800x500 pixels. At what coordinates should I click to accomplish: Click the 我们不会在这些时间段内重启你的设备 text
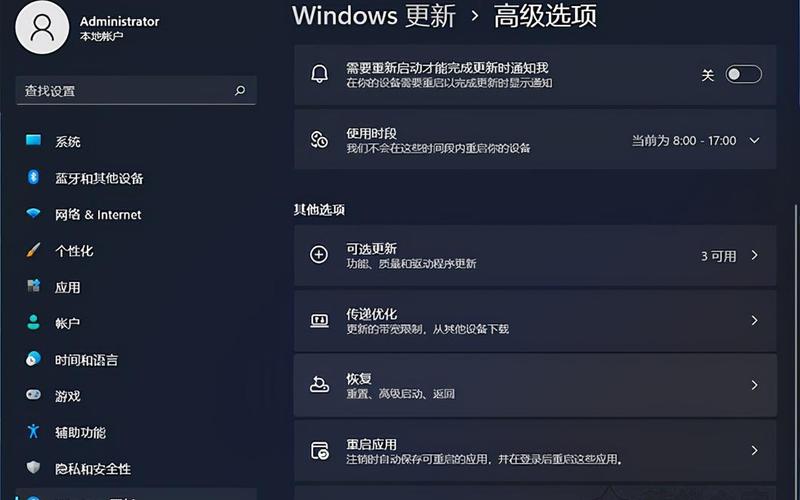point(438,148)
